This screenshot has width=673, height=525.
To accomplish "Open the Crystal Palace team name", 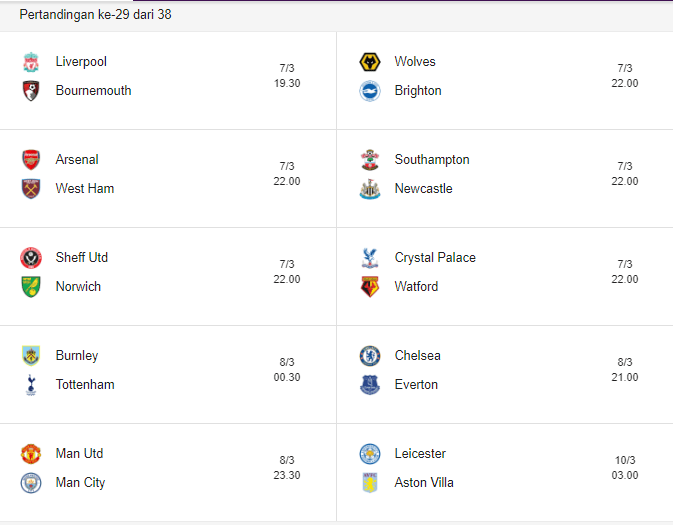I will [435, 258].
